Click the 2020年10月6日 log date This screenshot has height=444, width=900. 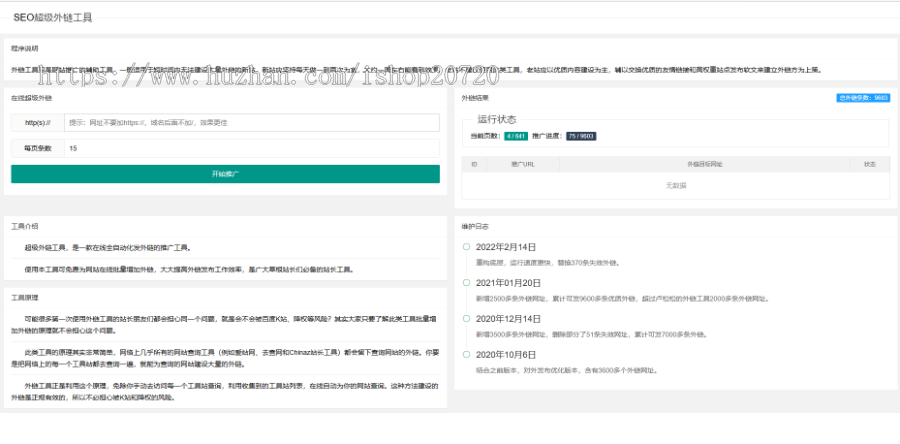click(x=506, y=354)
